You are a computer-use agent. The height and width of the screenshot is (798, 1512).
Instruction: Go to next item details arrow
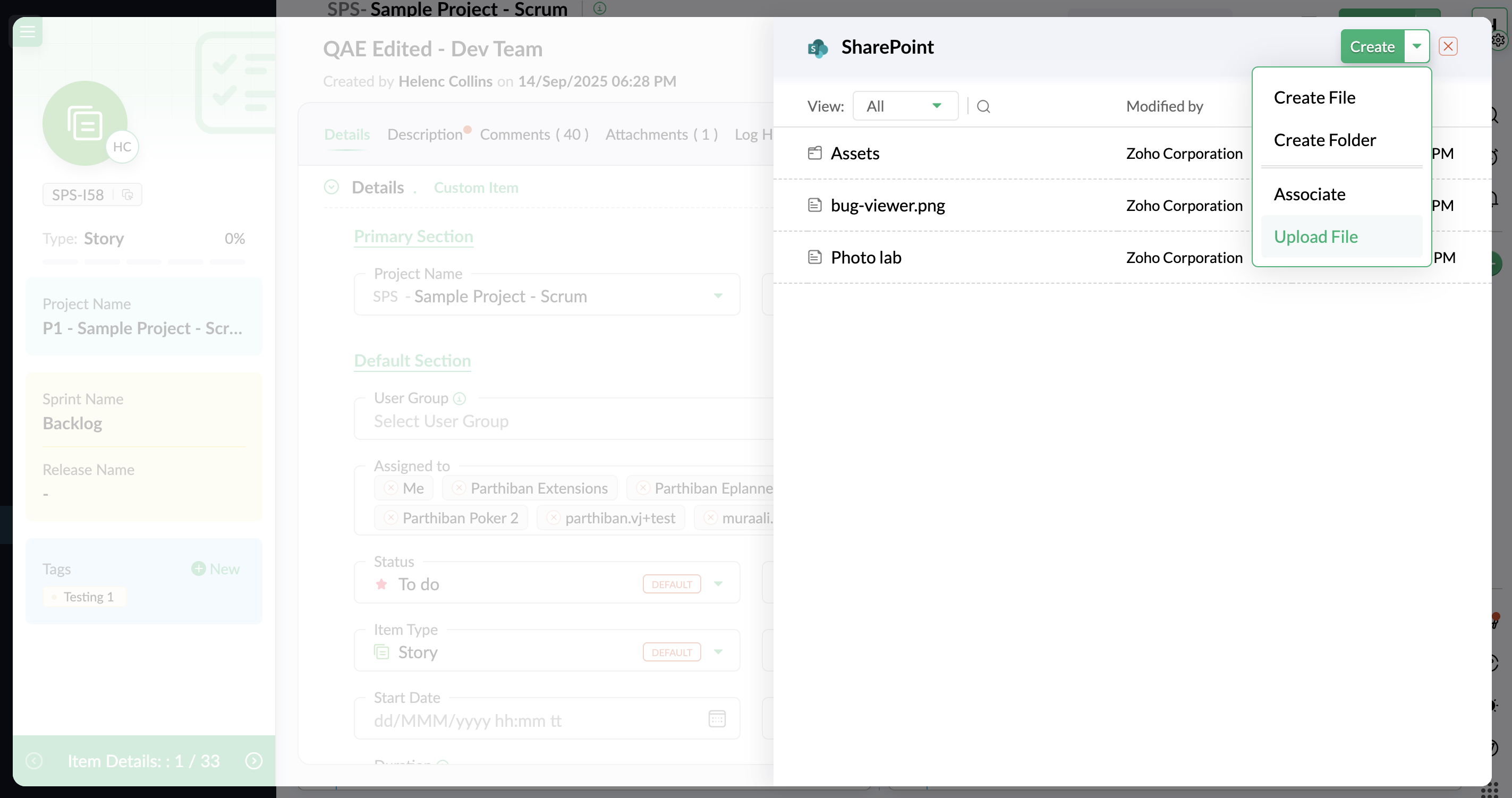click(253, 760)
